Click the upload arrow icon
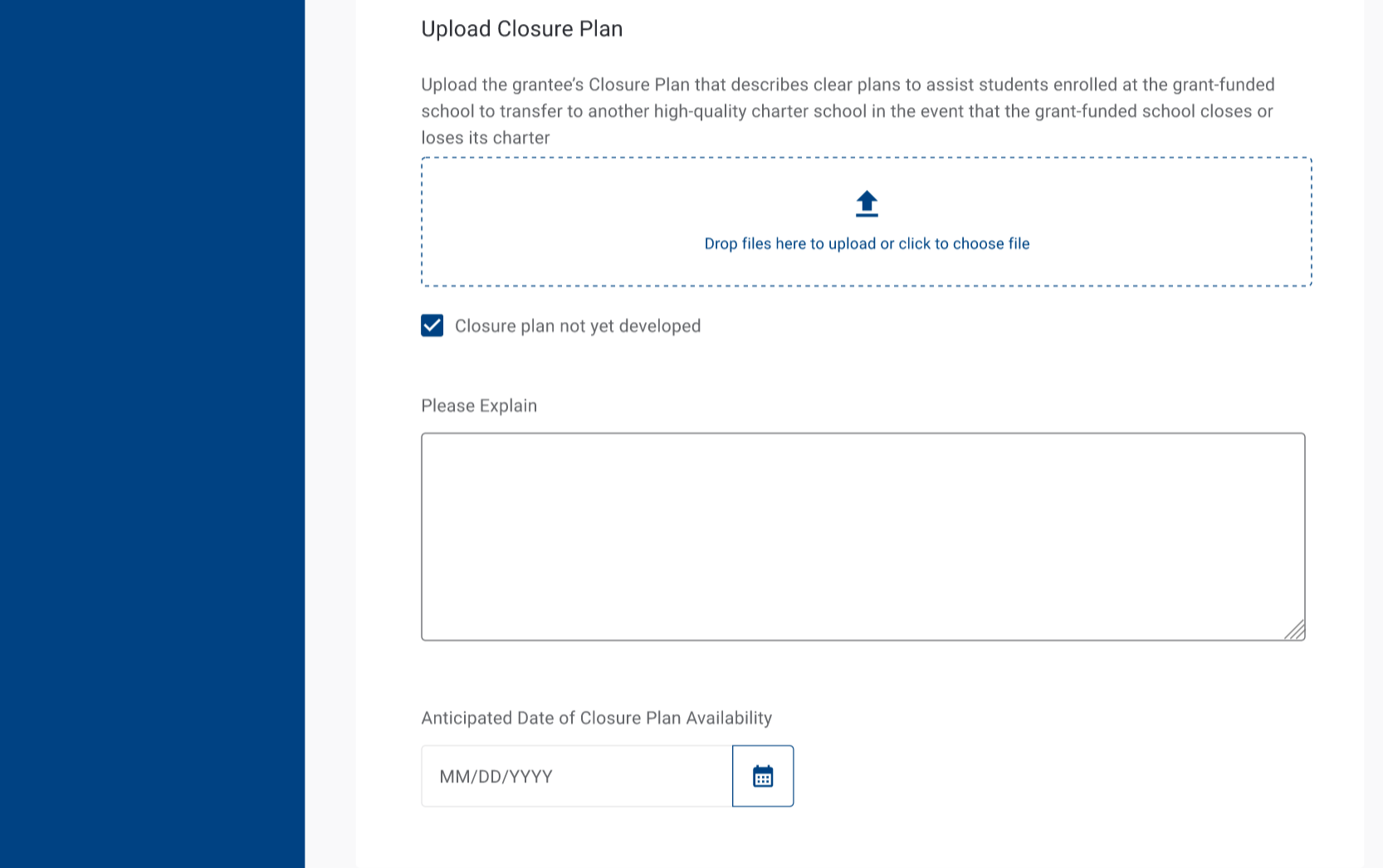The image size is (1383, 868). click(x=867, y=203)
